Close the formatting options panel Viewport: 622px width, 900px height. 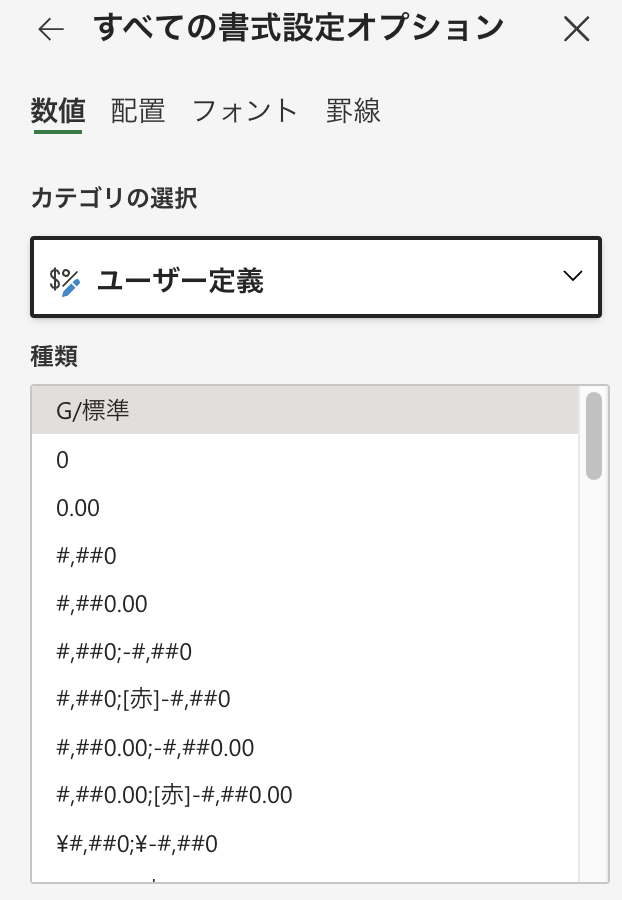tap(577, 30)
